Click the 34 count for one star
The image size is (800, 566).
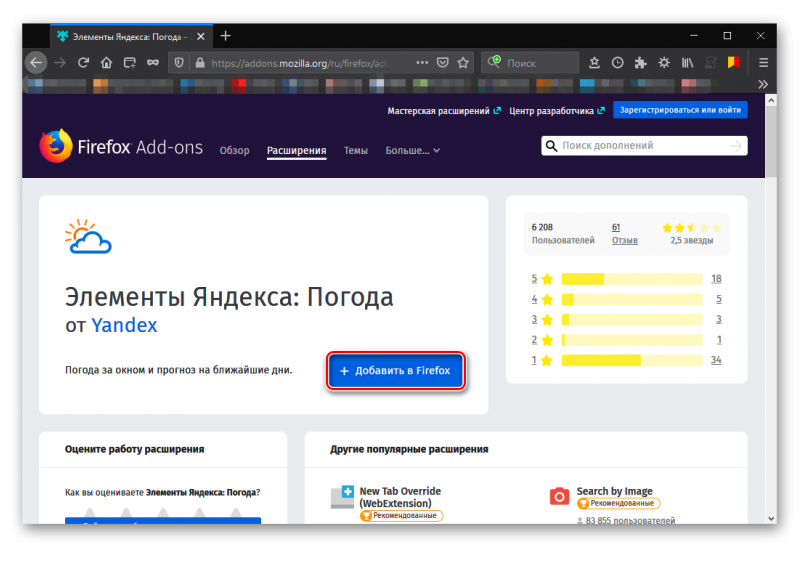pos(716,360)
